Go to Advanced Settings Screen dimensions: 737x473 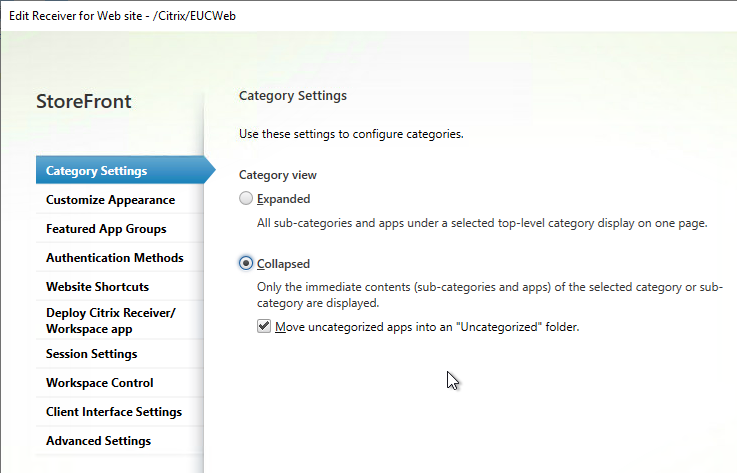click(120, 441)
